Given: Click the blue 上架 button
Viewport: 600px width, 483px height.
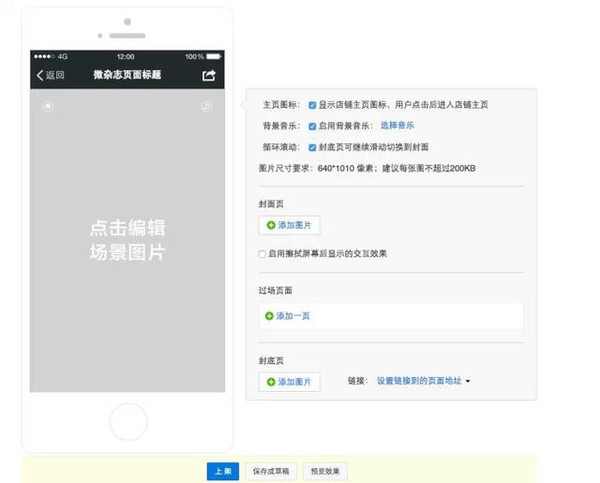Looking at the screenshot, I should click(x=223, y=471).
